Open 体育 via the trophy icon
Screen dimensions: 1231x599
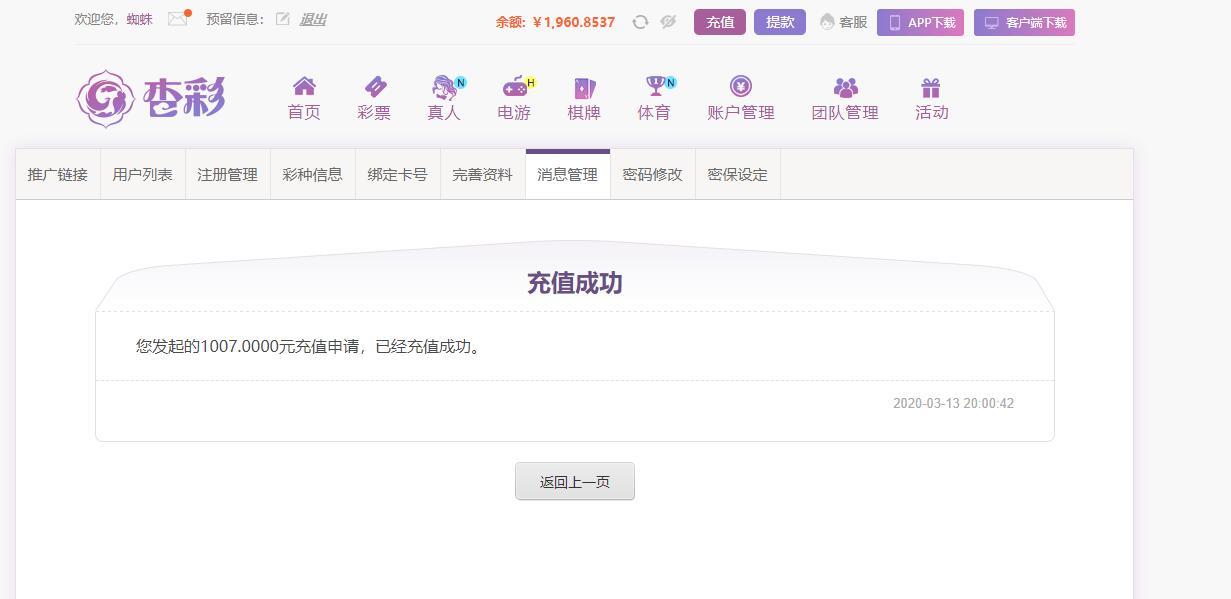654,87
